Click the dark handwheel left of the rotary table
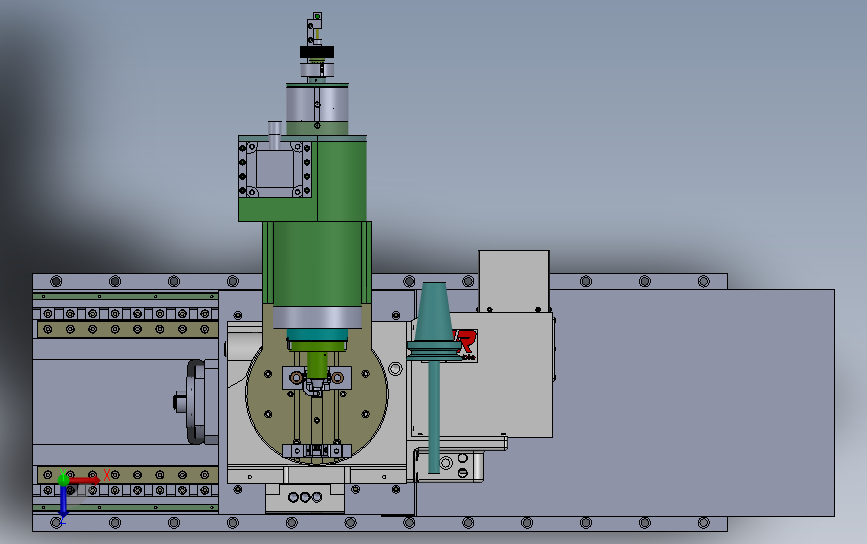 pos(195,402)
